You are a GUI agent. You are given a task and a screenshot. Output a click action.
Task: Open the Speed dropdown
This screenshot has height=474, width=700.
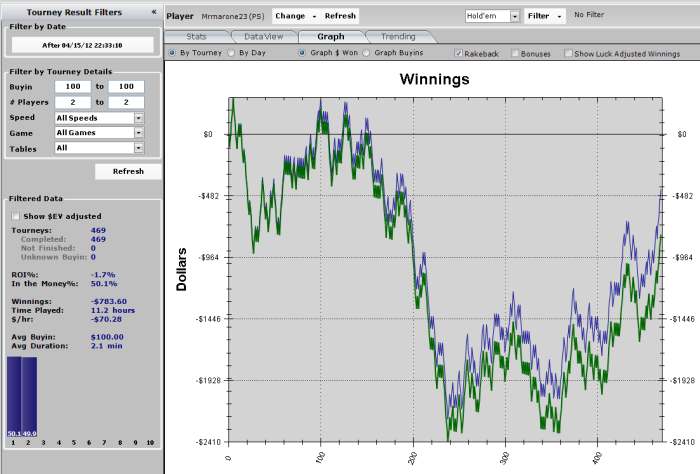pos(99,118)
